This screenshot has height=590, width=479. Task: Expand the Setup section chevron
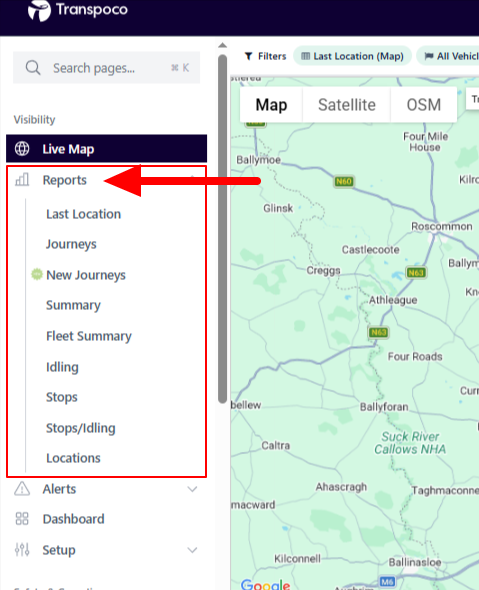(192, 550)
